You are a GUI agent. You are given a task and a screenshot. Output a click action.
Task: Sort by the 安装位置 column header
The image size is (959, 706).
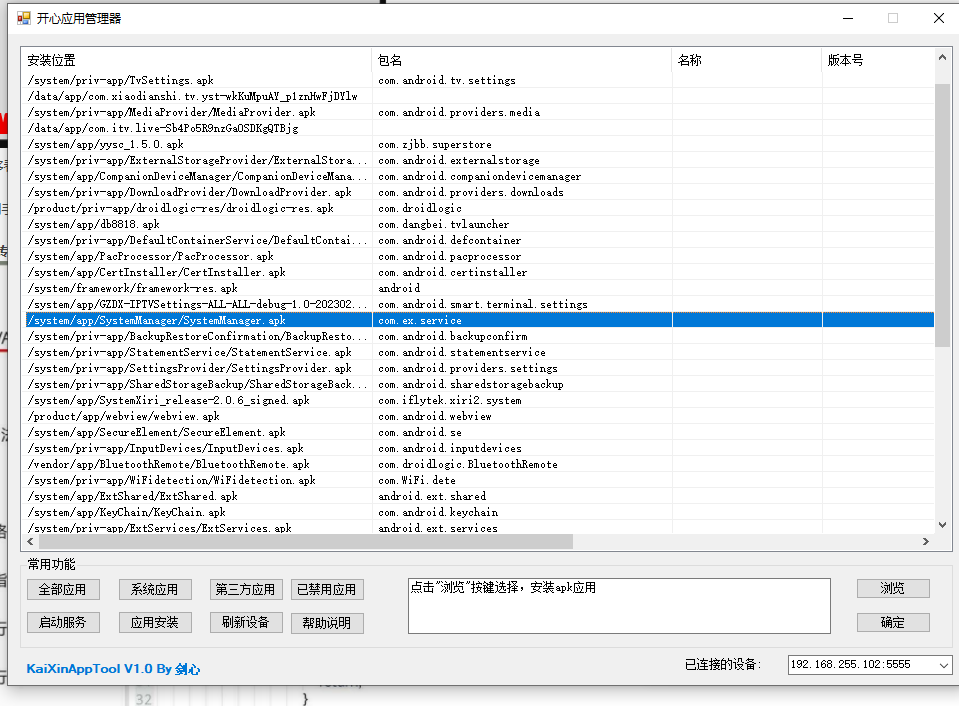[x=196, y=60]
